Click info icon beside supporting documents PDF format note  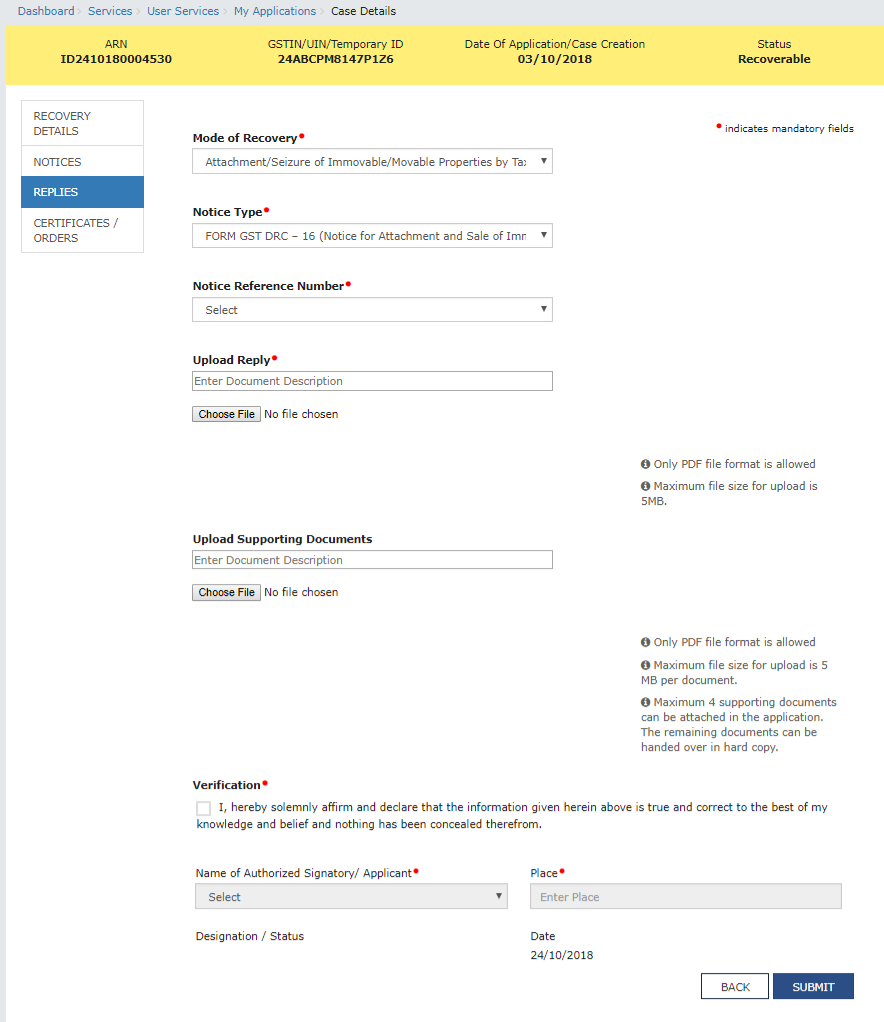tap(645, 642)
